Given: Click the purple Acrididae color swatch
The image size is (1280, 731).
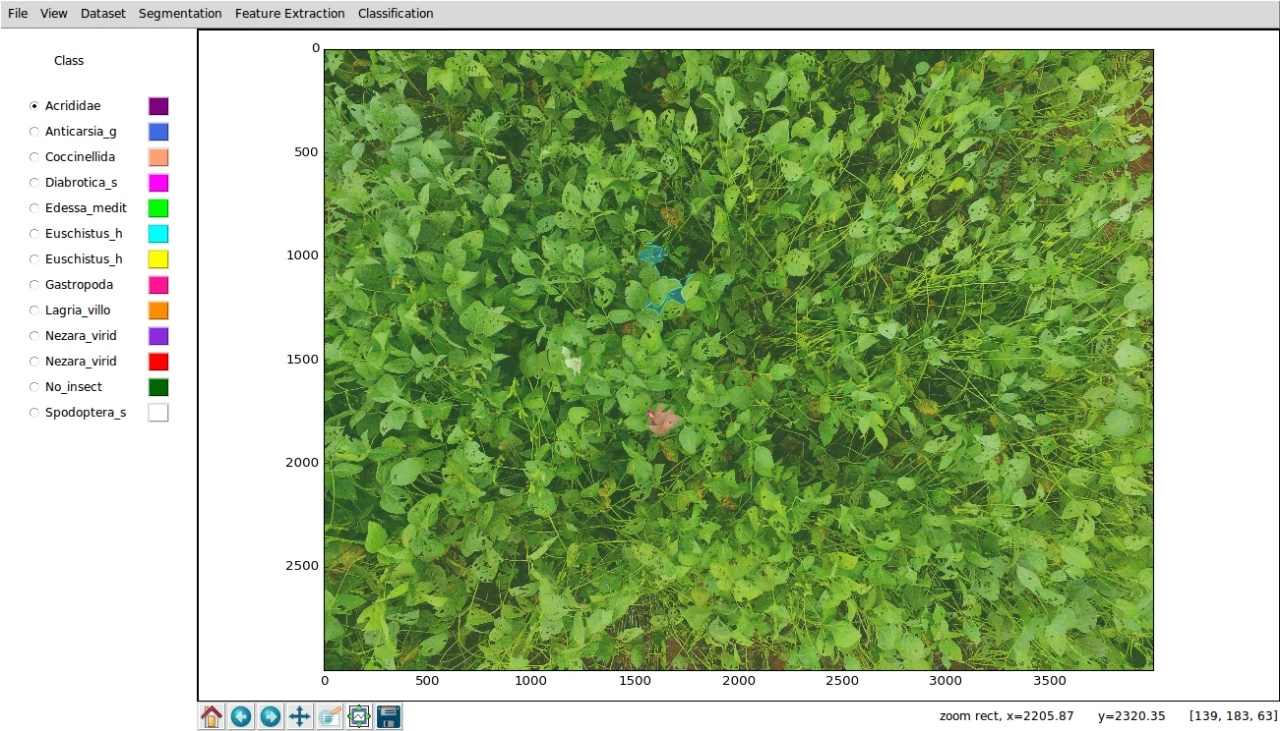Looking at the screenshot, I should pos(158,106).
